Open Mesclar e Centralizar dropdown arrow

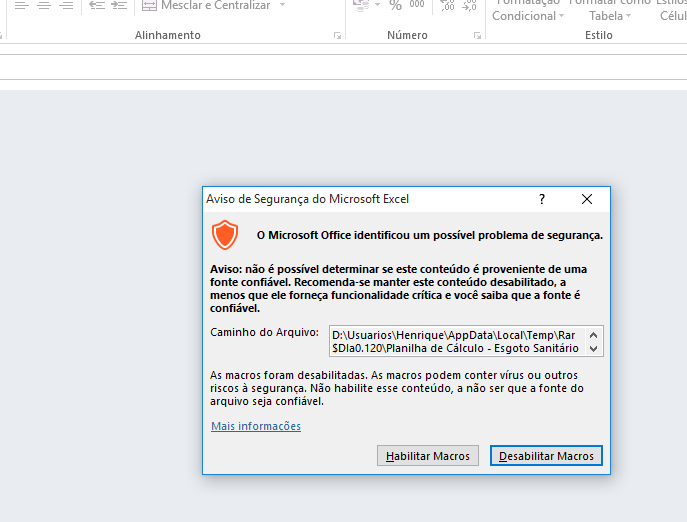click(283, 5)
